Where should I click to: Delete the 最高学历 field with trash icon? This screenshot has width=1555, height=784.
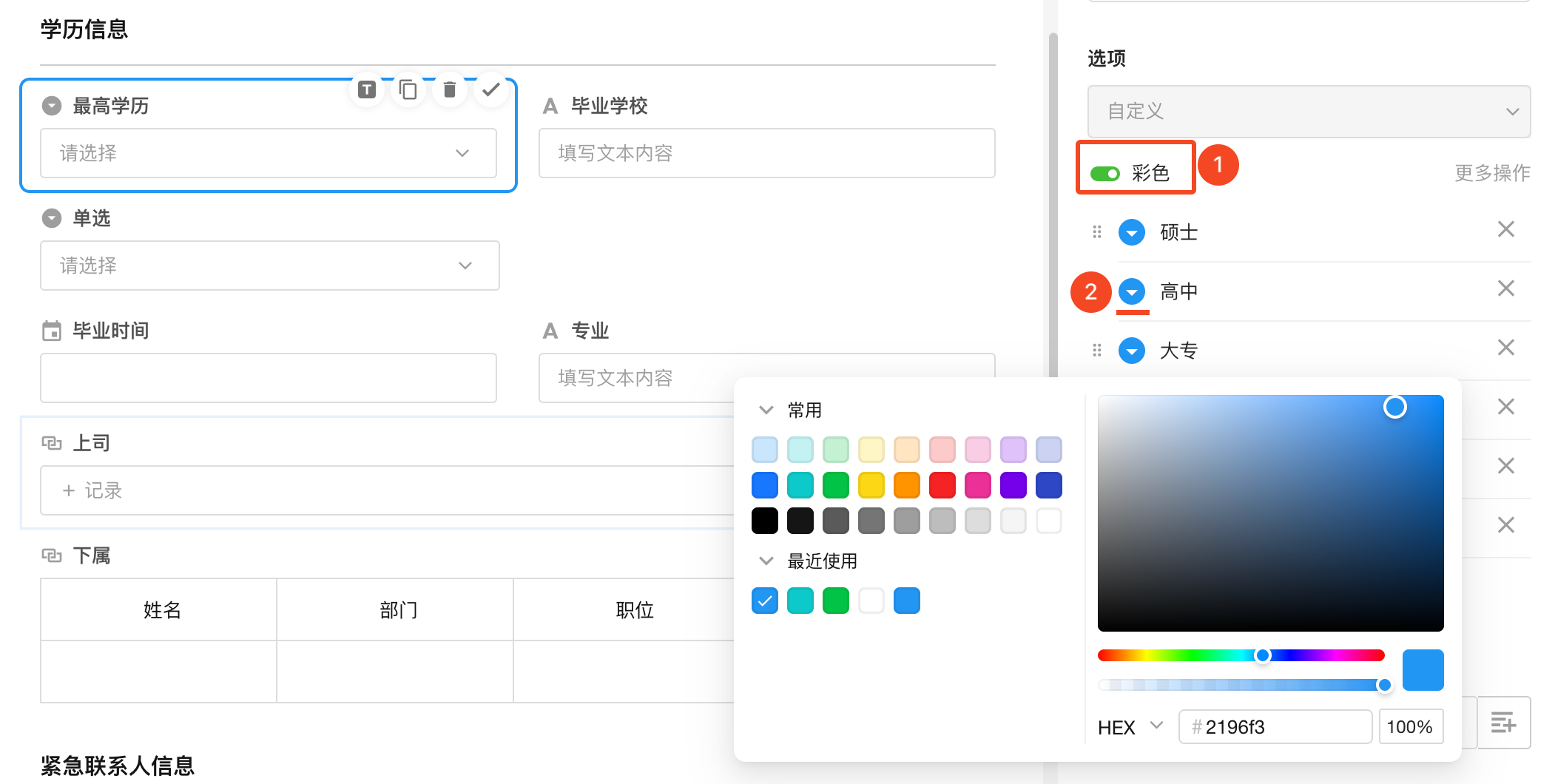pyautogui.click(x=449, y=90)
